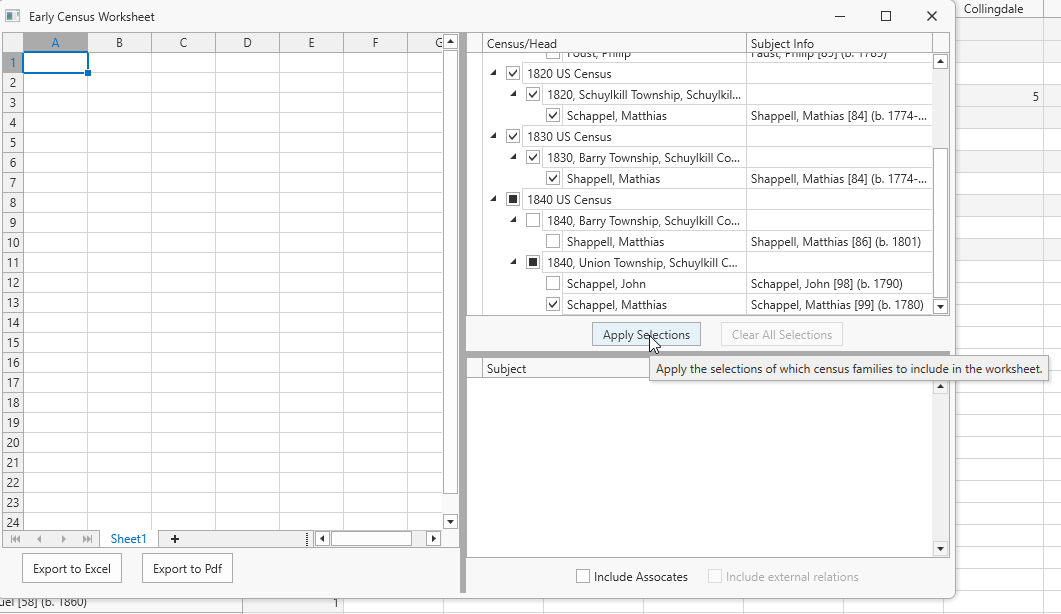1061x614 pixels.
Task: Check the Schappel, John checkbox
Action: click(553, 284)
